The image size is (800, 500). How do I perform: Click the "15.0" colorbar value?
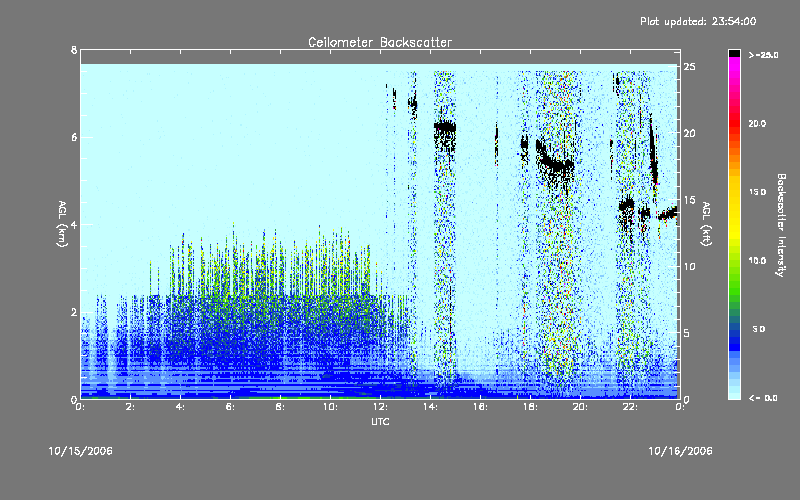757,192
